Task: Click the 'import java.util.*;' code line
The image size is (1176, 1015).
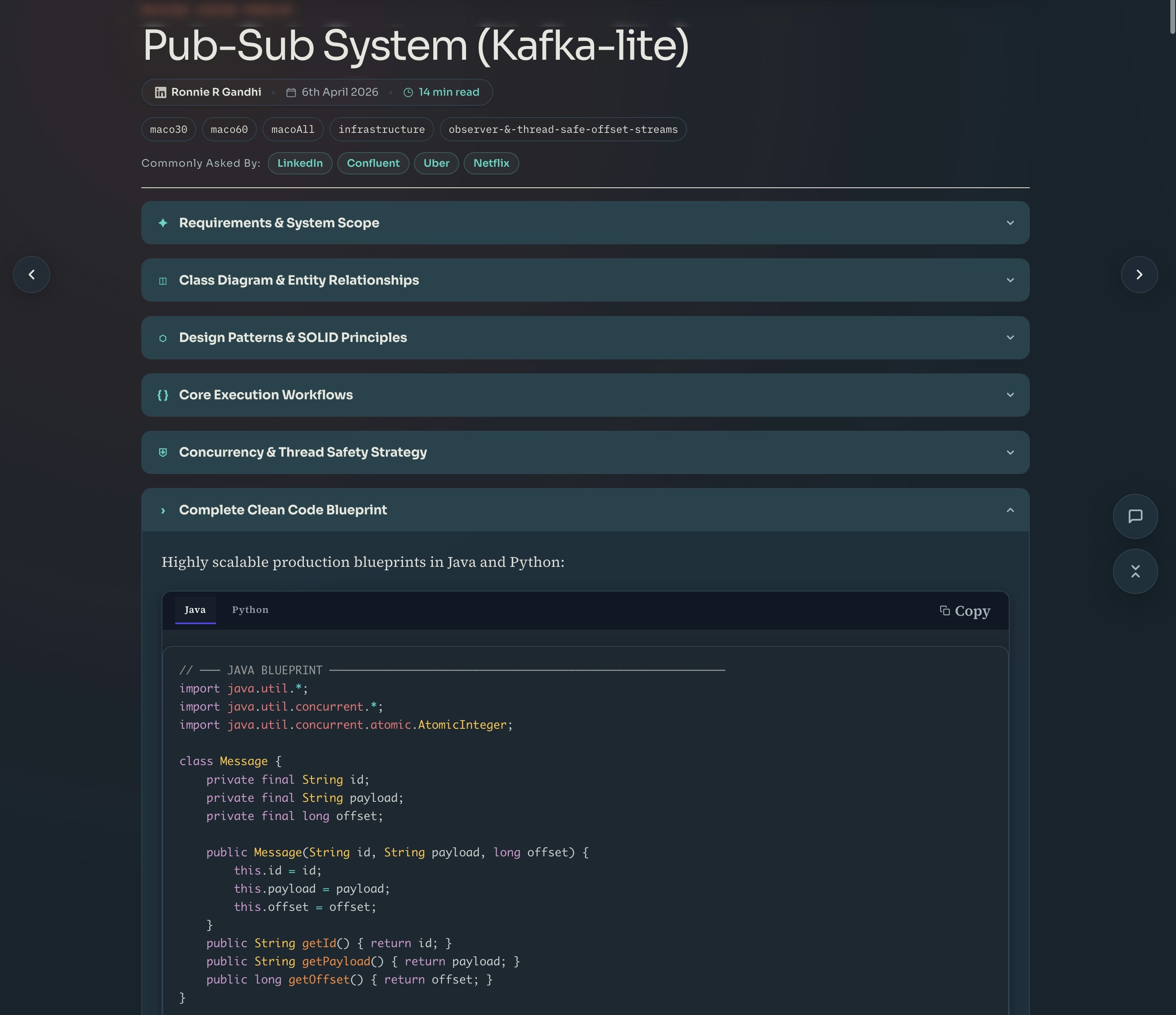Action: pos(244,689)
